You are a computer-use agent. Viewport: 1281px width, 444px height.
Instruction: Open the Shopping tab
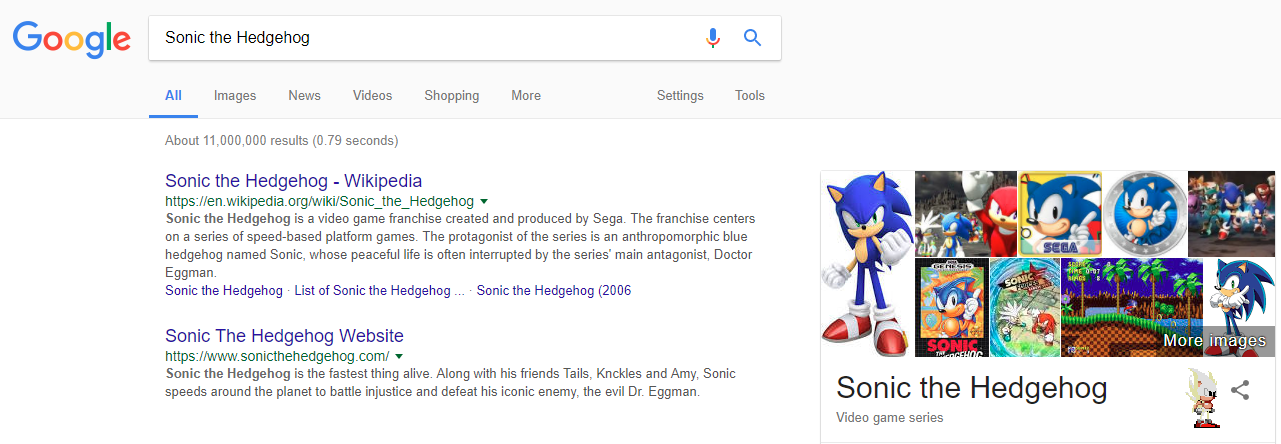(451, 96)
